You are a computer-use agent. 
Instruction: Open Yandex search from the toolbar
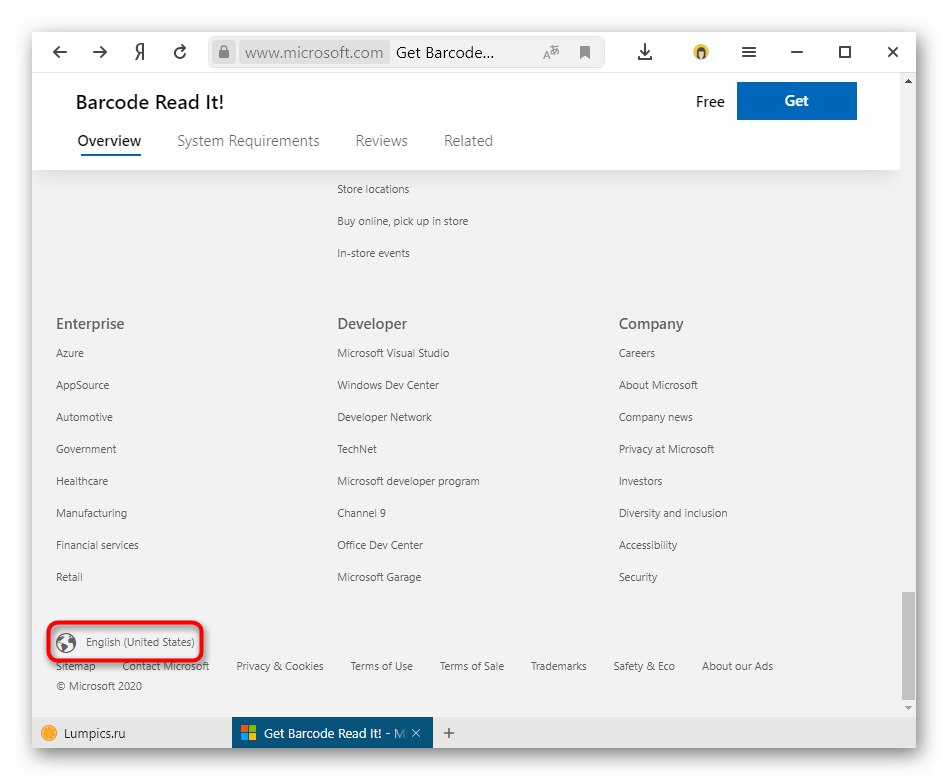point(139,51)
